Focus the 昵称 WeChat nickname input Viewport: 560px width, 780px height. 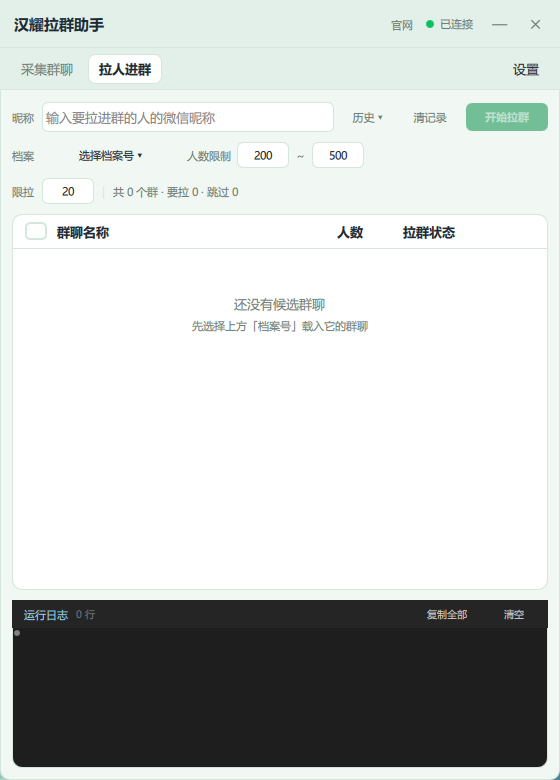(x=188, y=117)
